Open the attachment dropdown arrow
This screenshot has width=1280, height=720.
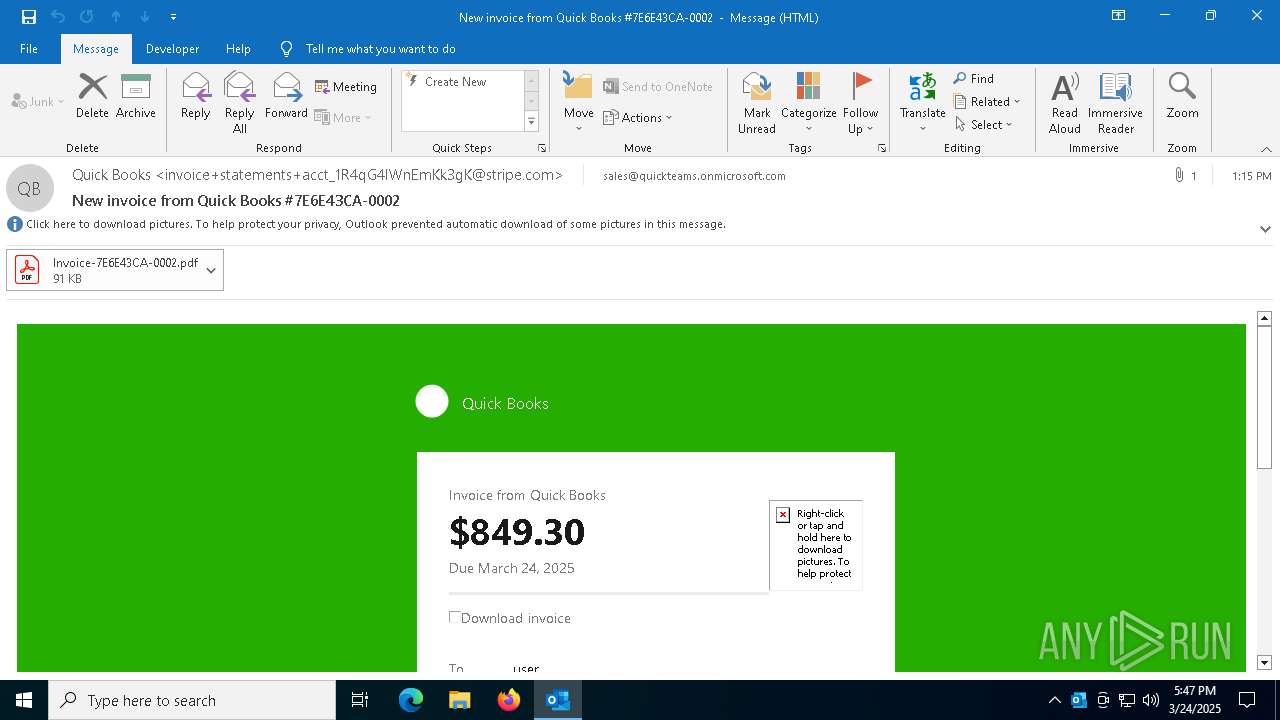coord(211,270)
